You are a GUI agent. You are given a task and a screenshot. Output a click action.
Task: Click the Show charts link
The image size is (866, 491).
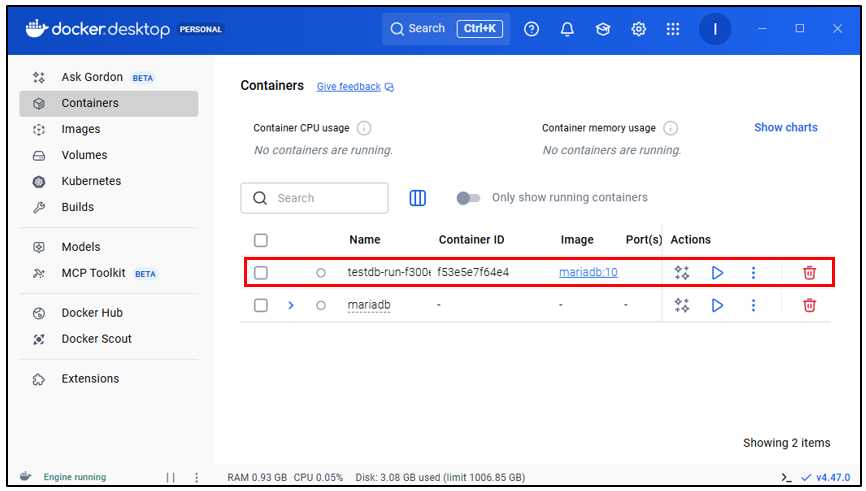pyautogui.click(x=785, y=128)
